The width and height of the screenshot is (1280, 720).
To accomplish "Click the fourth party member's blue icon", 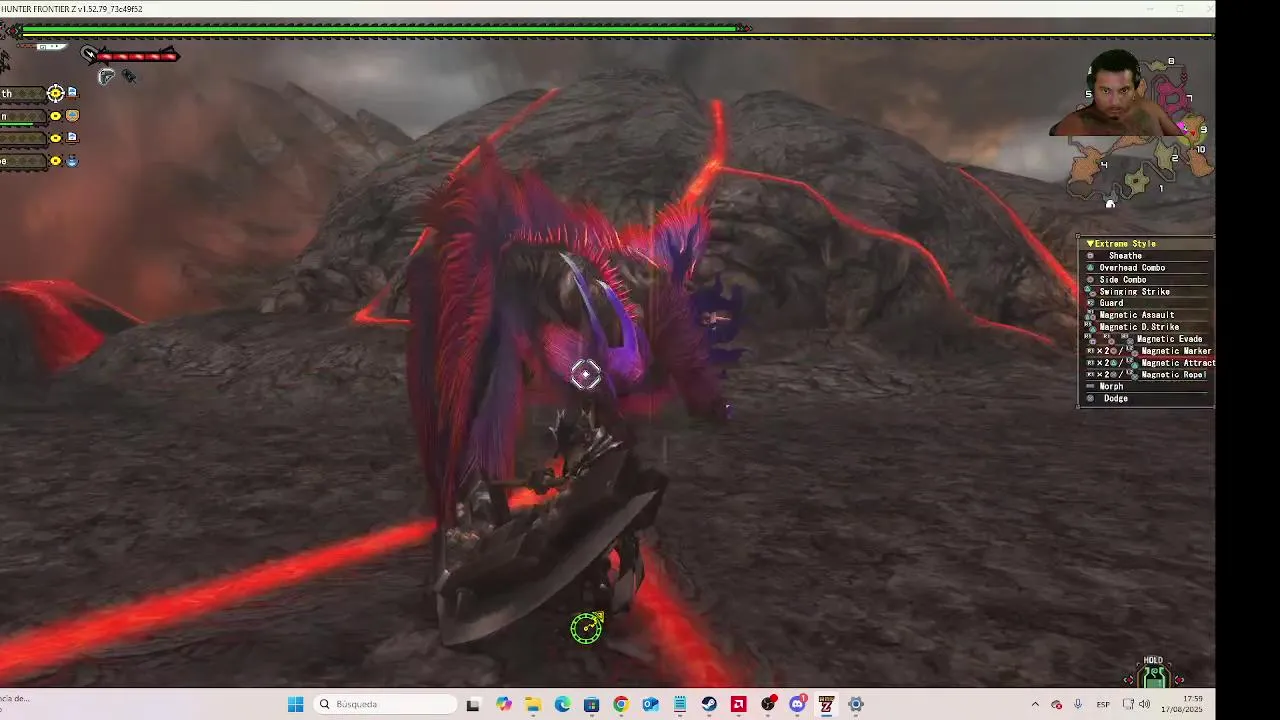I will (72, 160).
